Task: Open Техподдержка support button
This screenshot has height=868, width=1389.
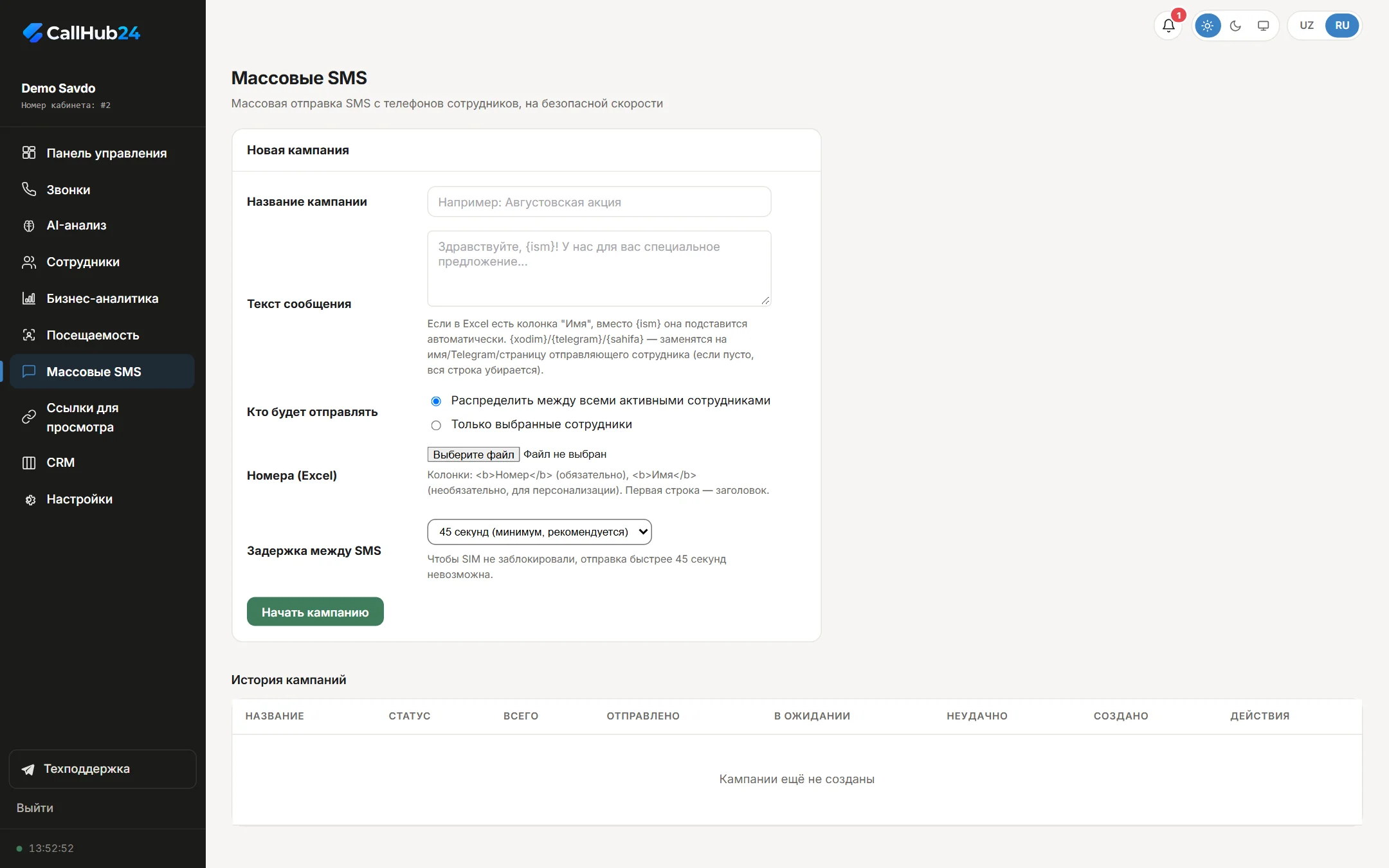Action: coord(102,769)
